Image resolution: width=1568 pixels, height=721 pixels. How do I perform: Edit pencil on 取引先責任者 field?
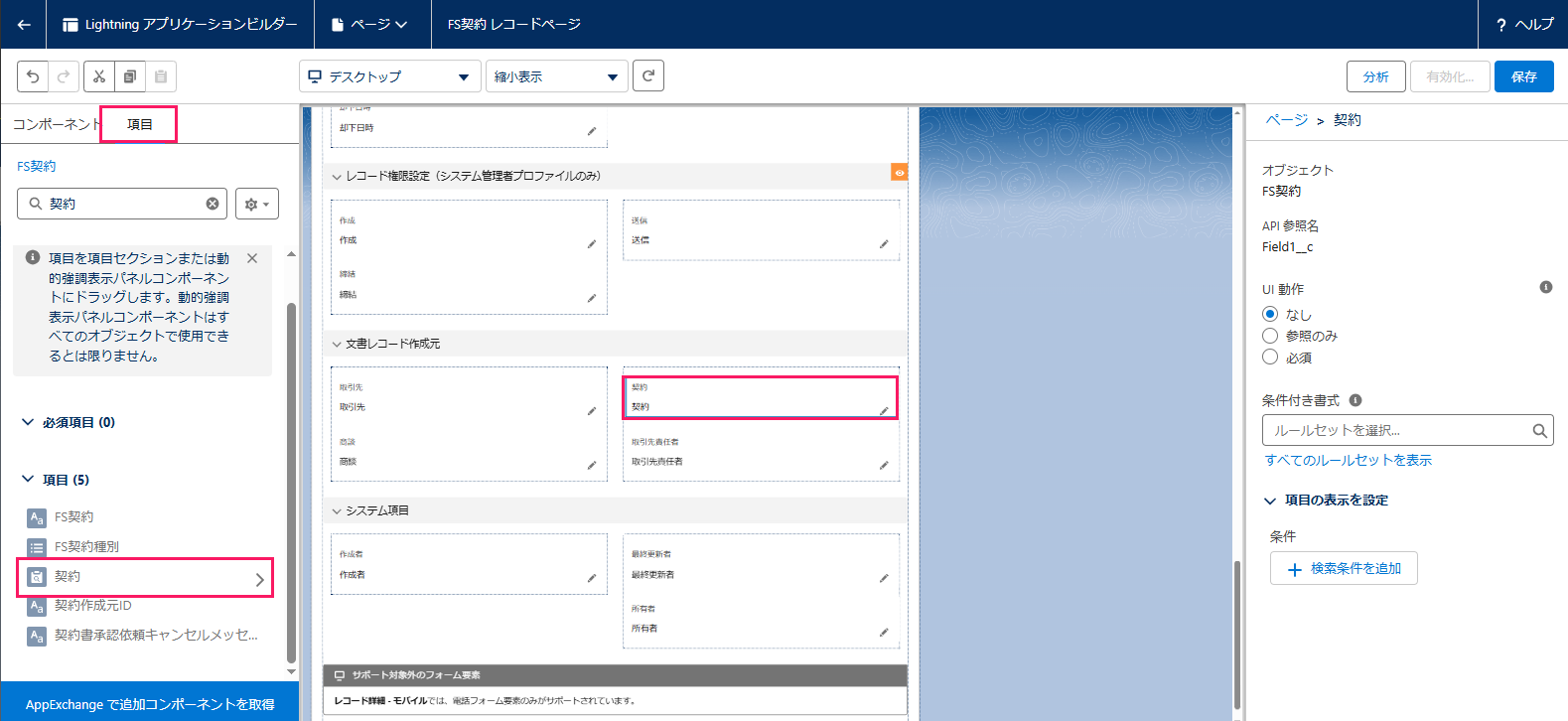[x=884, y=465]
